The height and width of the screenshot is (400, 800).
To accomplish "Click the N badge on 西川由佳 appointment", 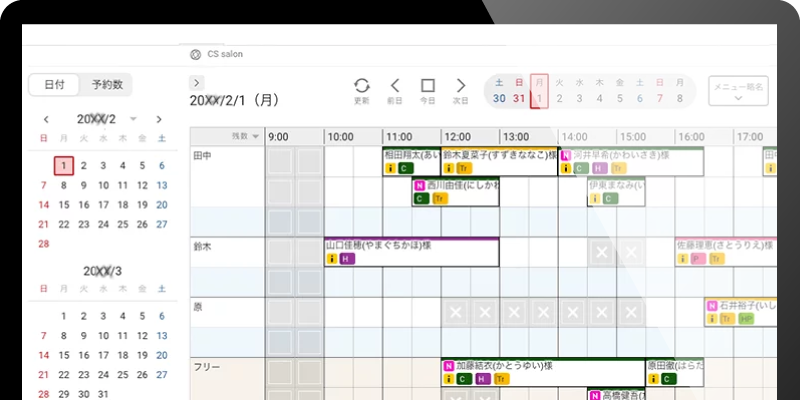I will coord(419,185).
